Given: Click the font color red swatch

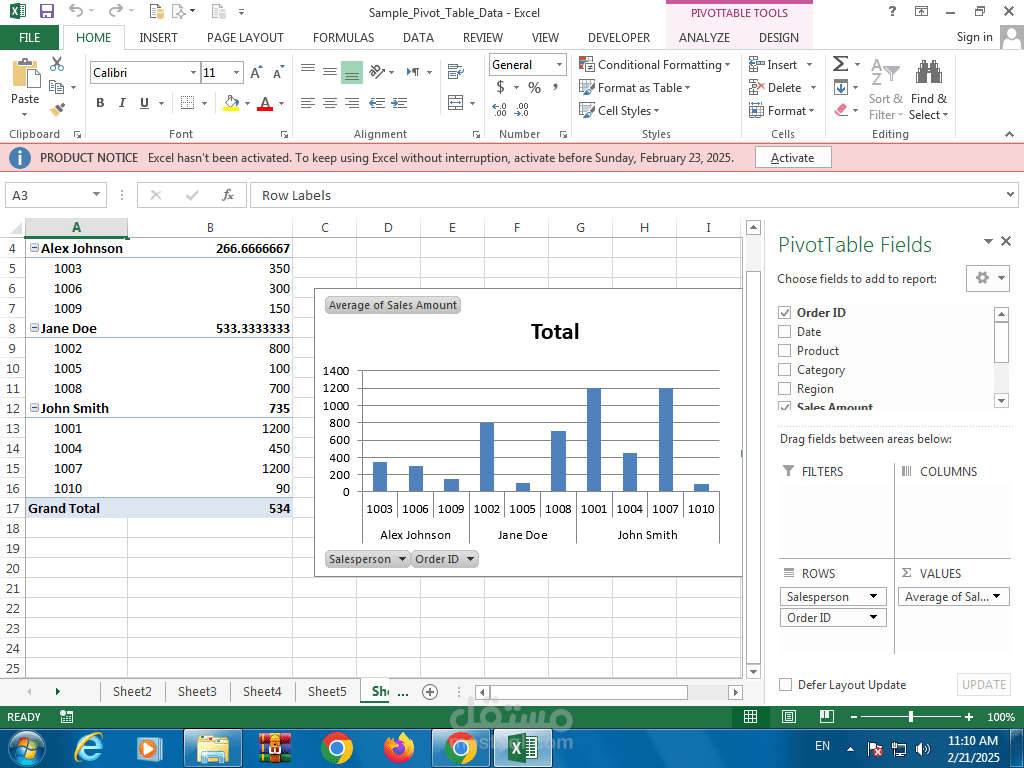Looking at the screenshot, I should (264, 103).
